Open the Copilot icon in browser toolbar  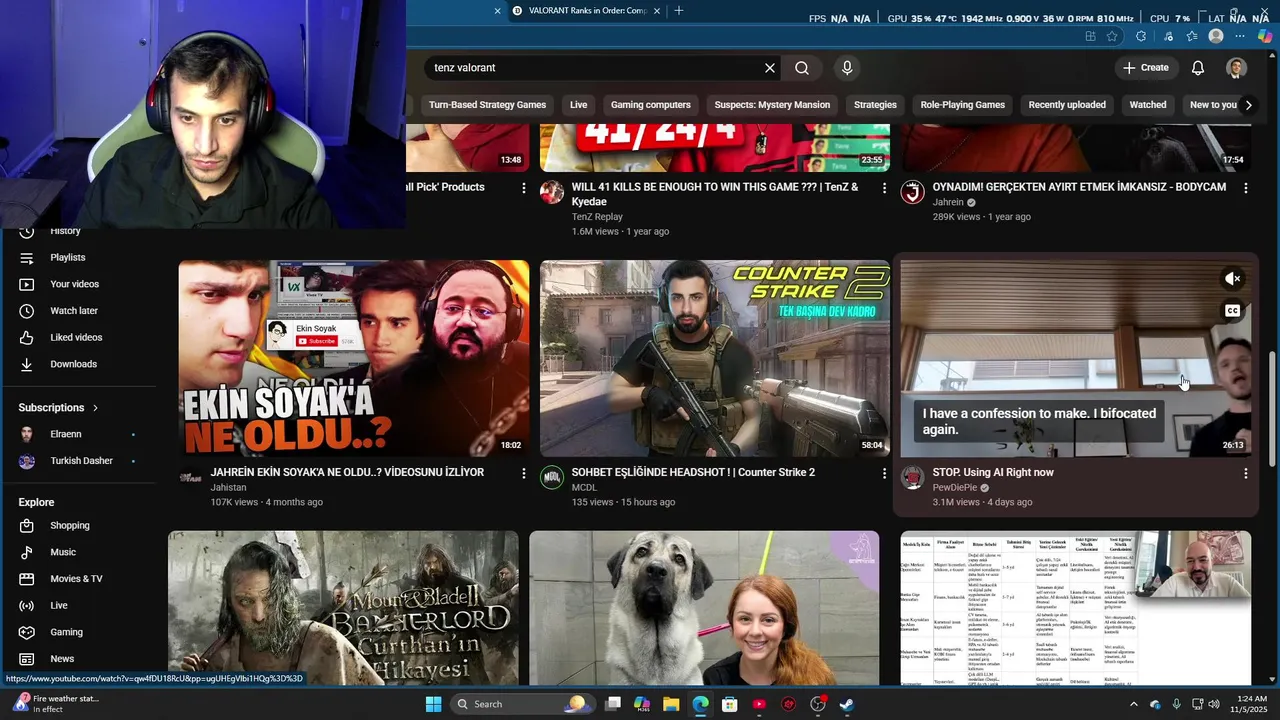pos(1265,37)
